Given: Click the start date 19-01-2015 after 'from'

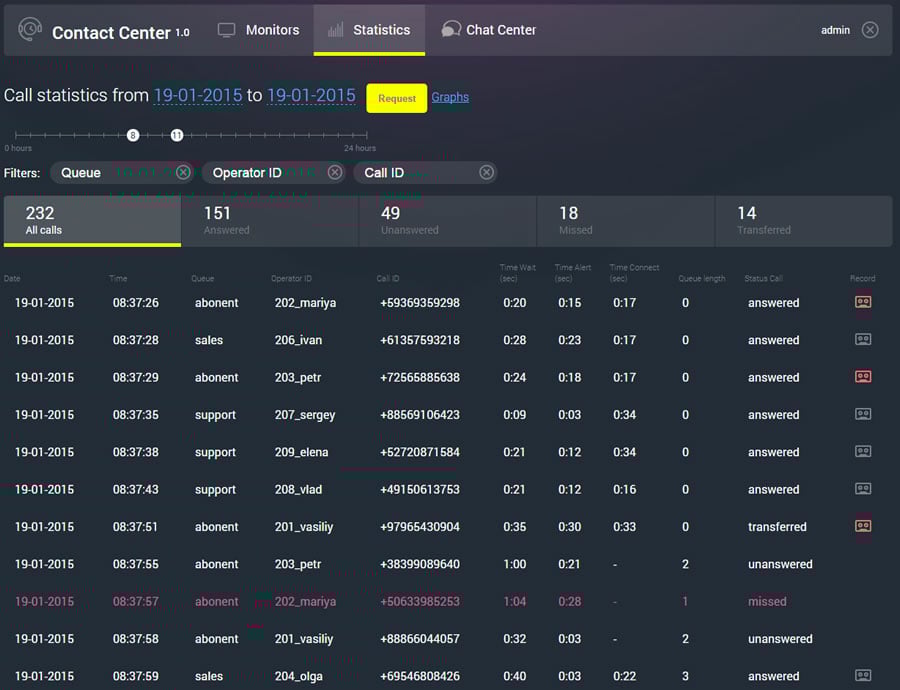Looking at the screenshot, I should 198,96.
